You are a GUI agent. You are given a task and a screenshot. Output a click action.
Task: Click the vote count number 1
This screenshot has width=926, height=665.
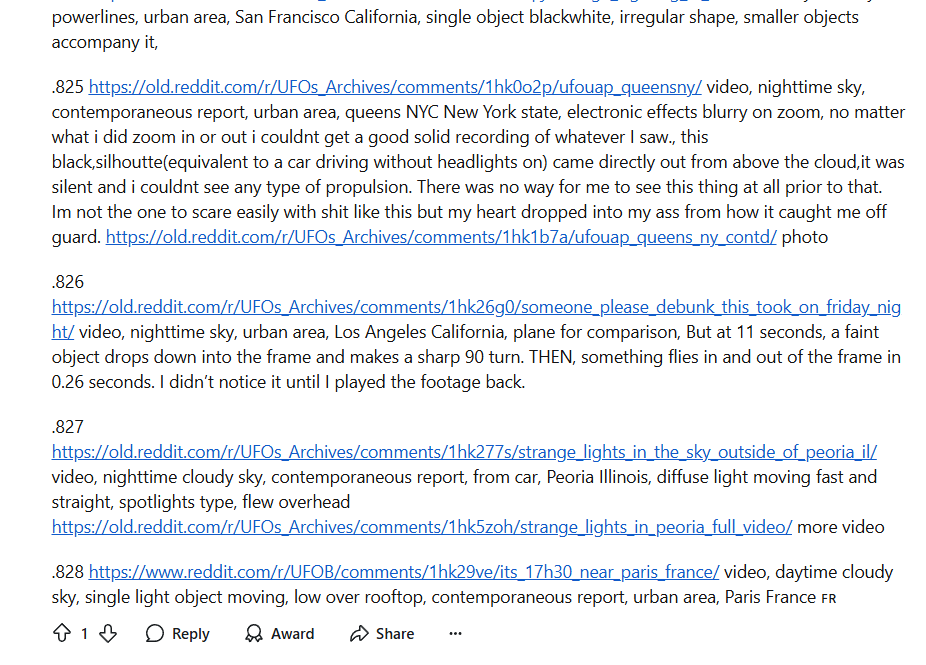[84, 634]
